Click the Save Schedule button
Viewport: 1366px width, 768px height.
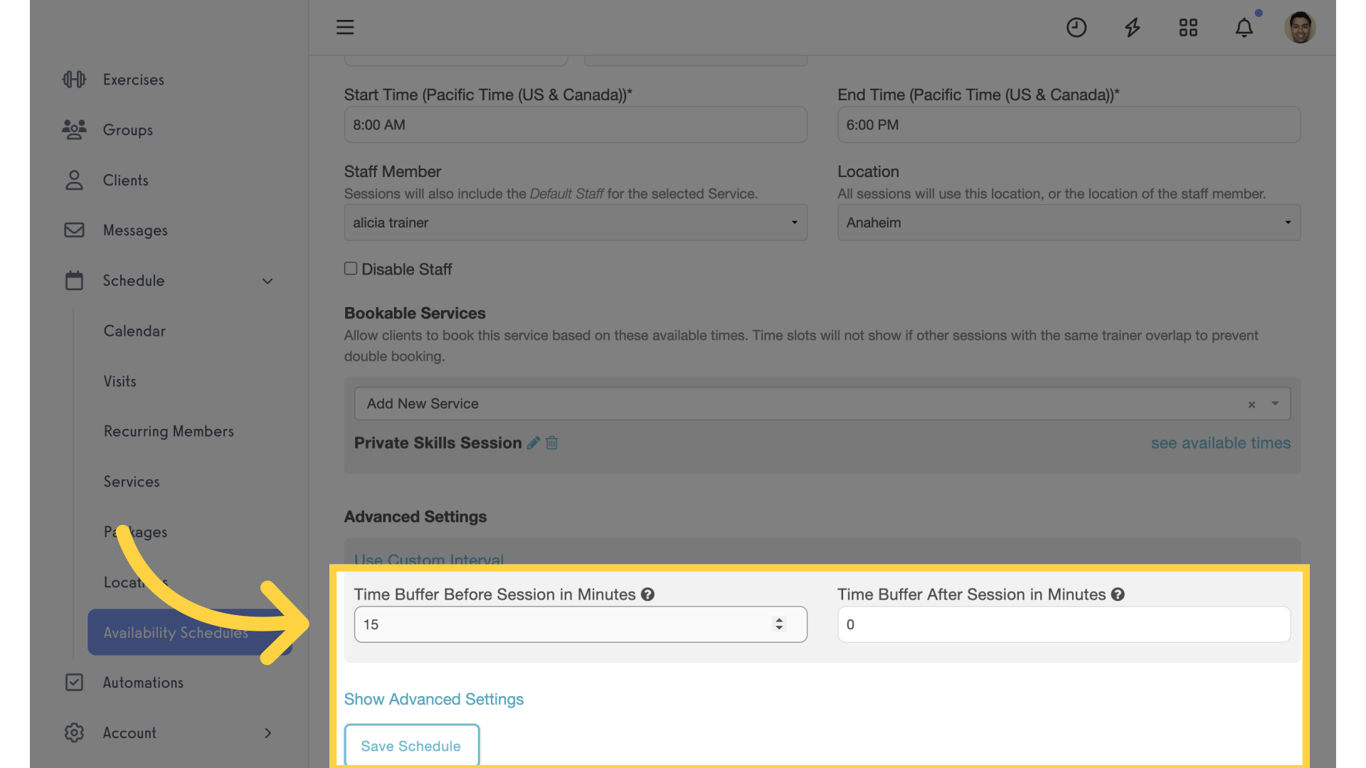pyautogui.click(x=411, y=746)
